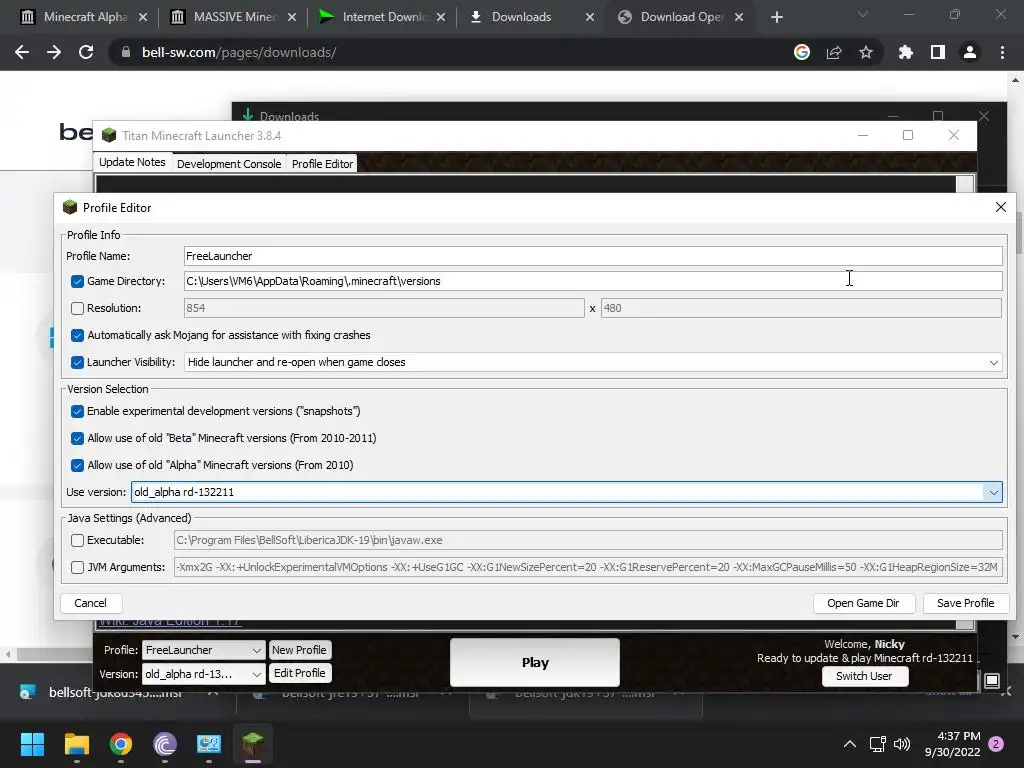Click New Profile button
This screenshot has height=768, width=1024.
299,650
